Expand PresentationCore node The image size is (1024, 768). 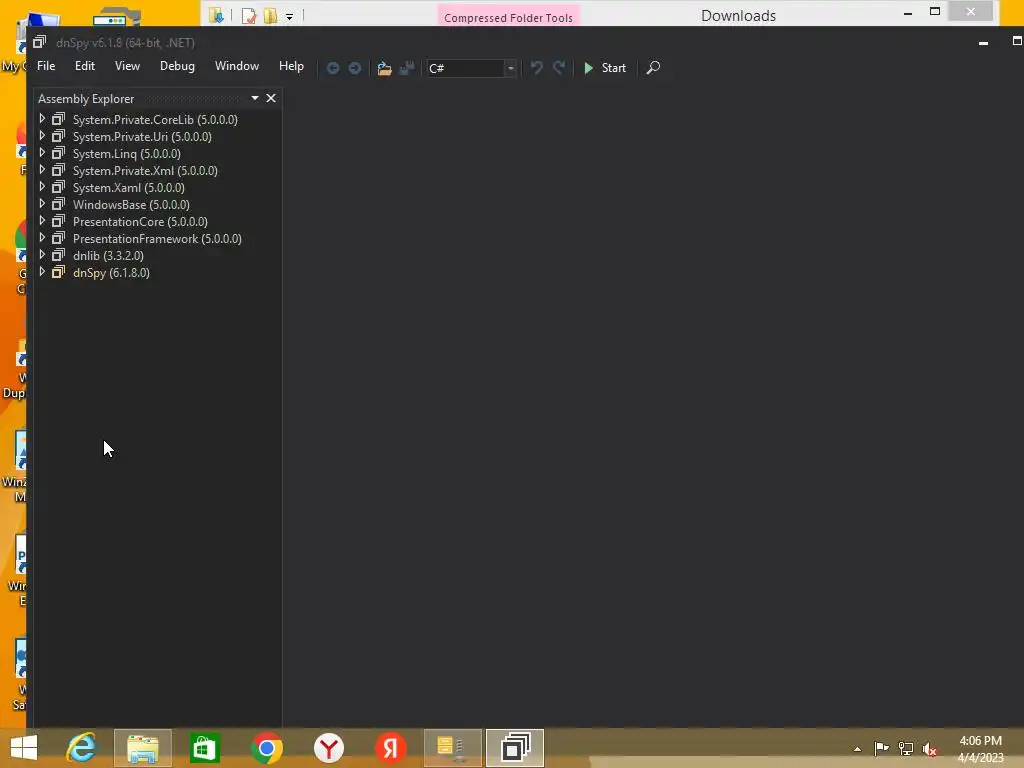(42, 221)
